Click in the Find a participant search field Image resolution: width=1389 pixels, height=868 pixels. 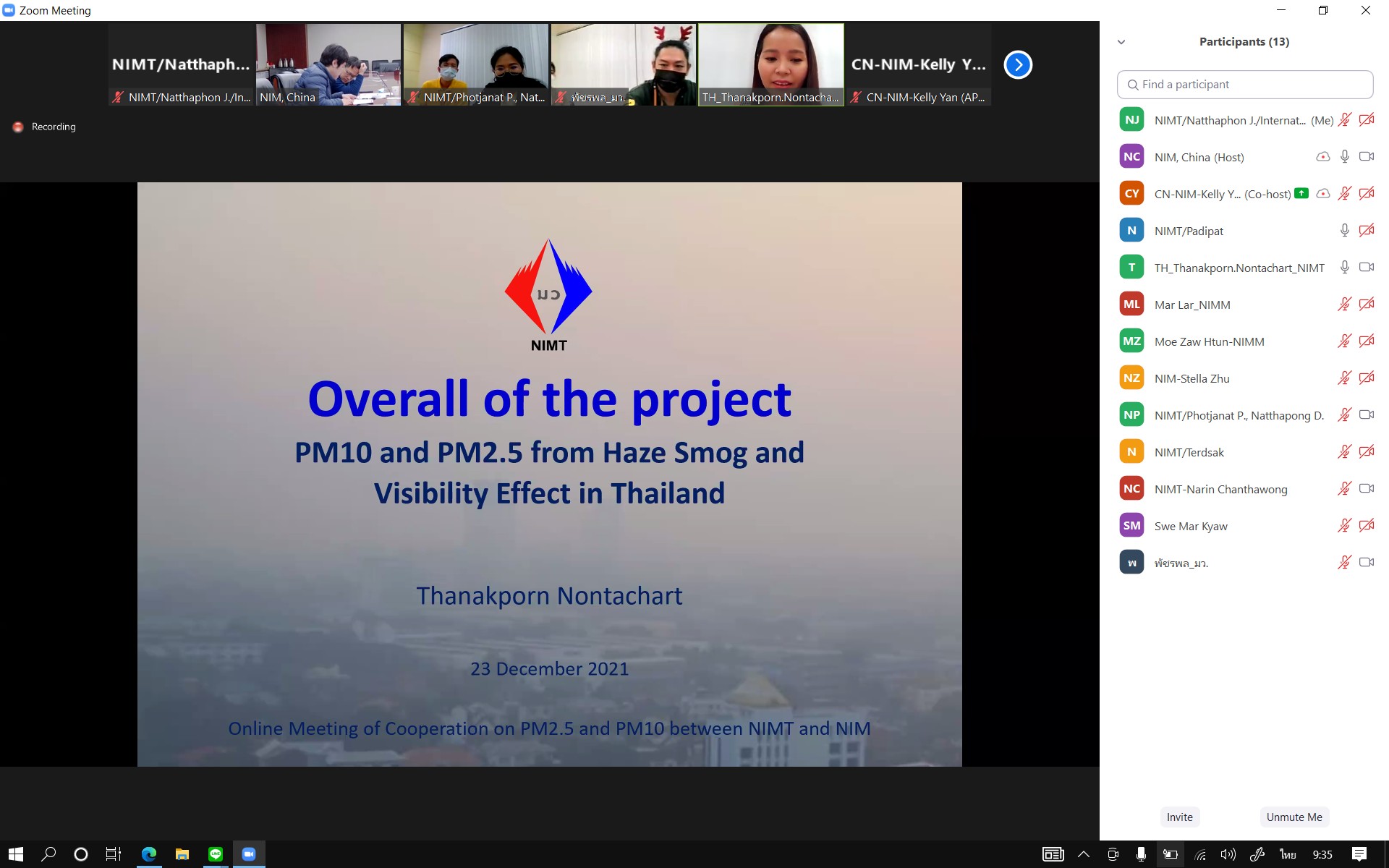[1244, 85]
